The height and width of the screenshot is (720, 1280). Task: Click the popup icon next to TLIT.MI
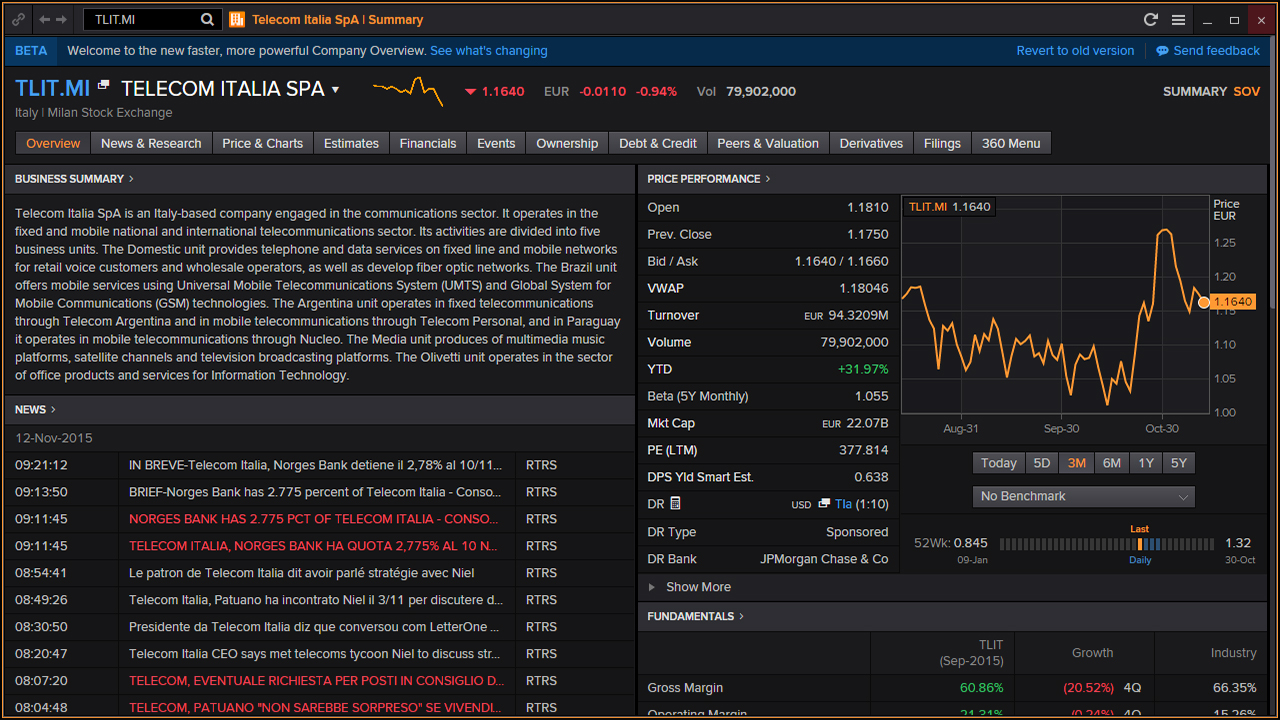click(x=103, y=87)
